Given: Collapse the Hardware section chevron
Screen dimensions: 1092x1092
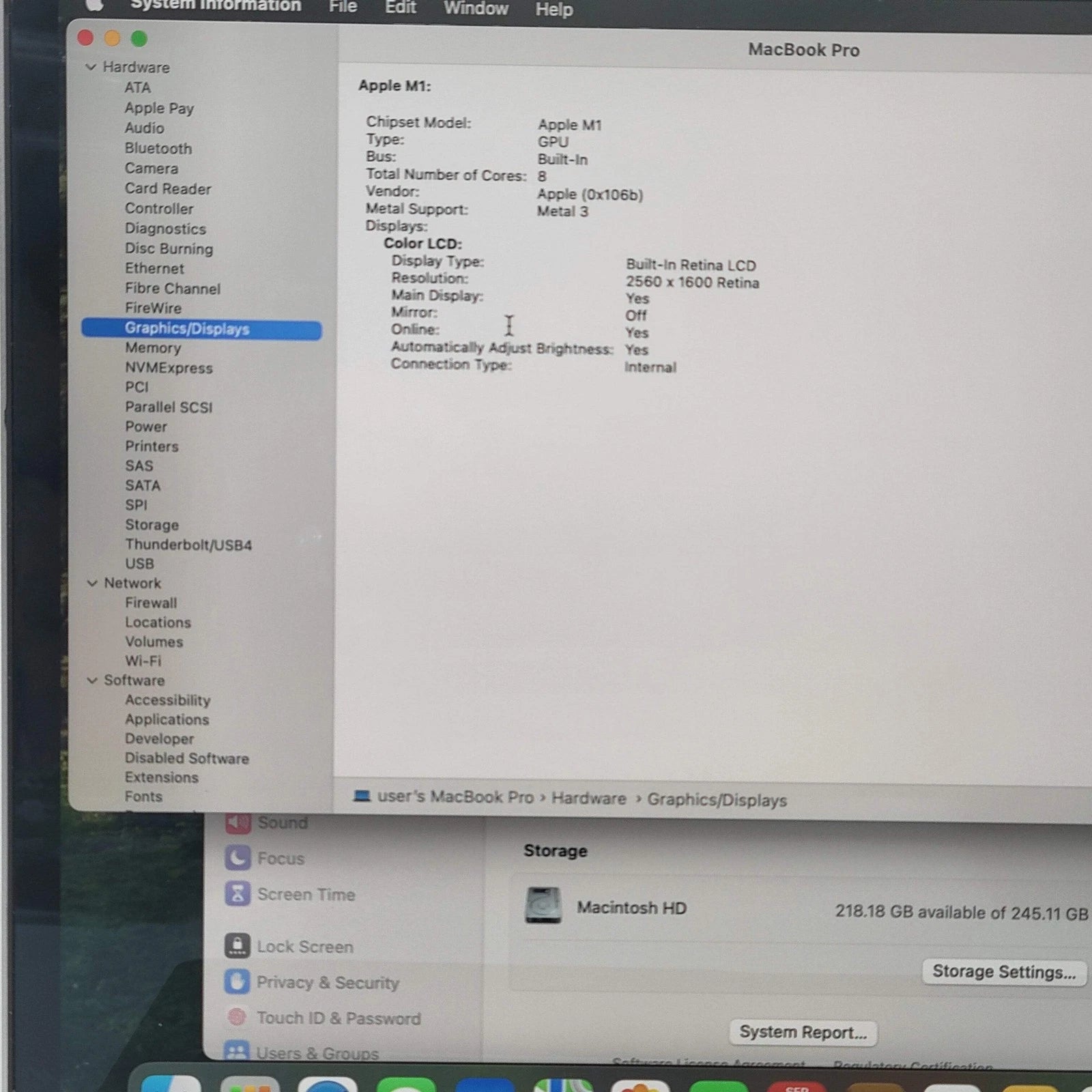Looking at the screenshot, I should coord(91,67).
